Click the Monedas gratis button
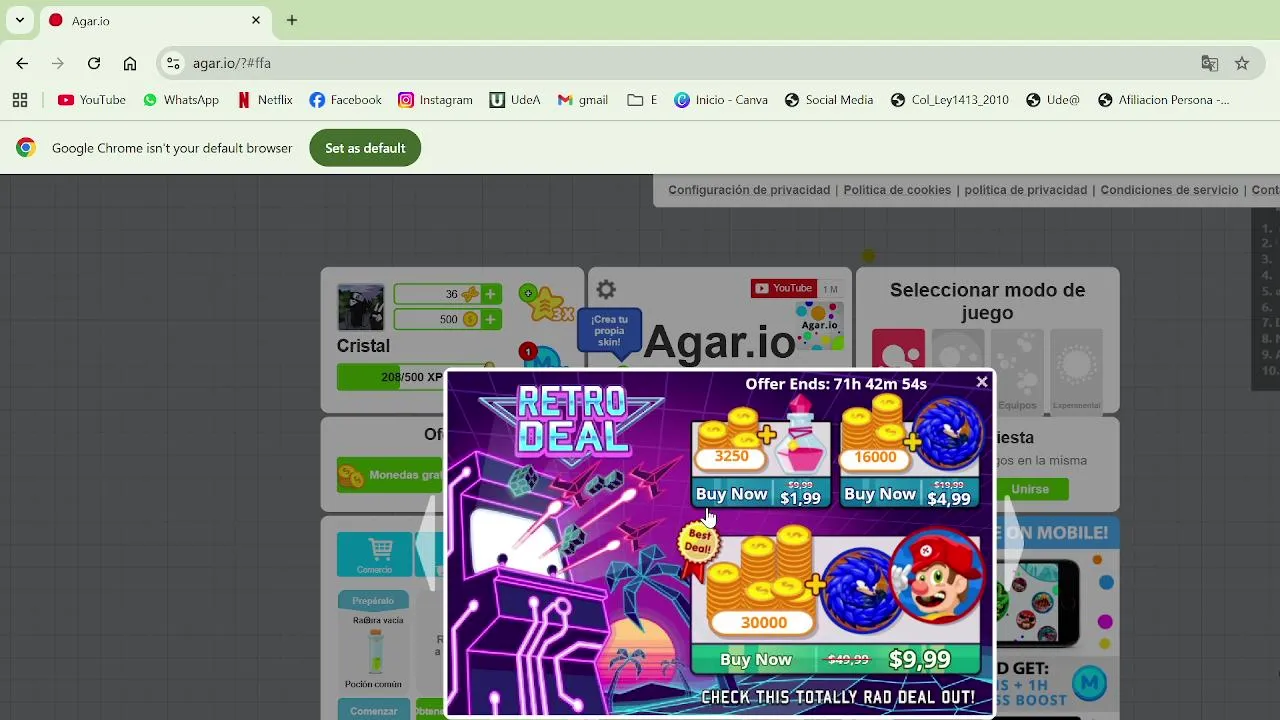Image resolution: width=1280 pixels, height=720 pixels. point(392,475)
